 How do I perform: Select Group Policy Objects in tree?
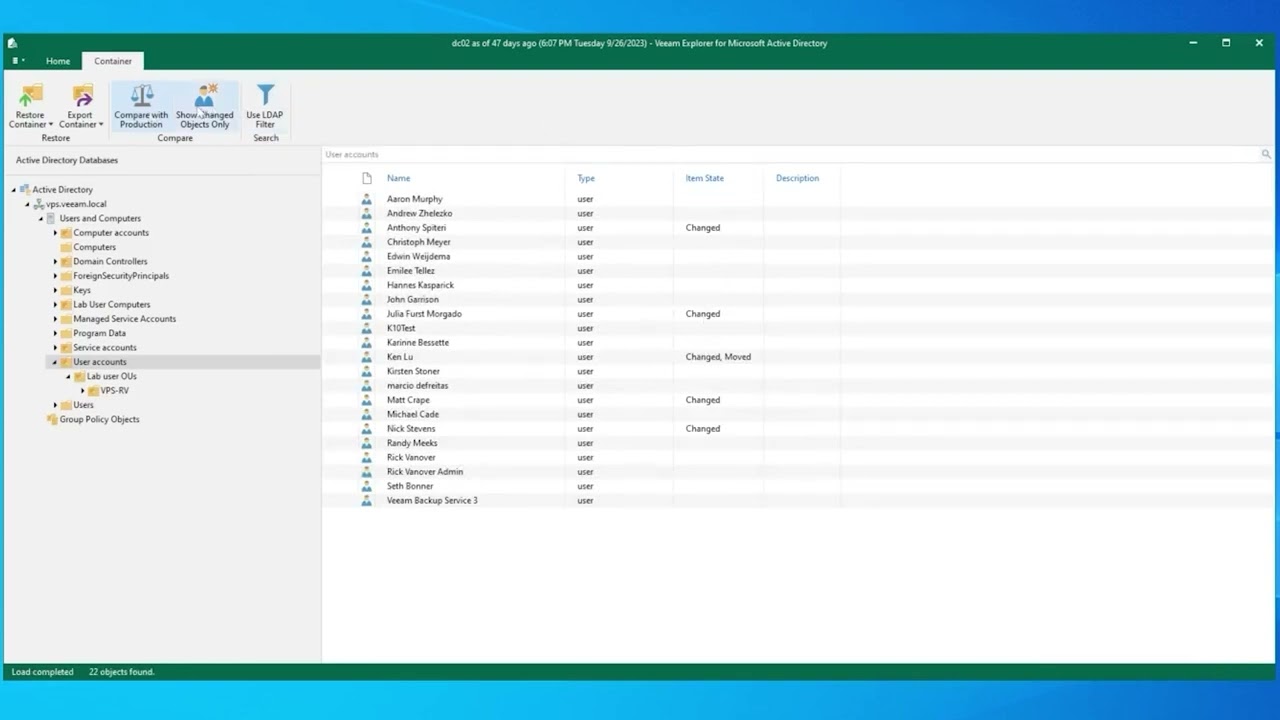click(99, 419)
